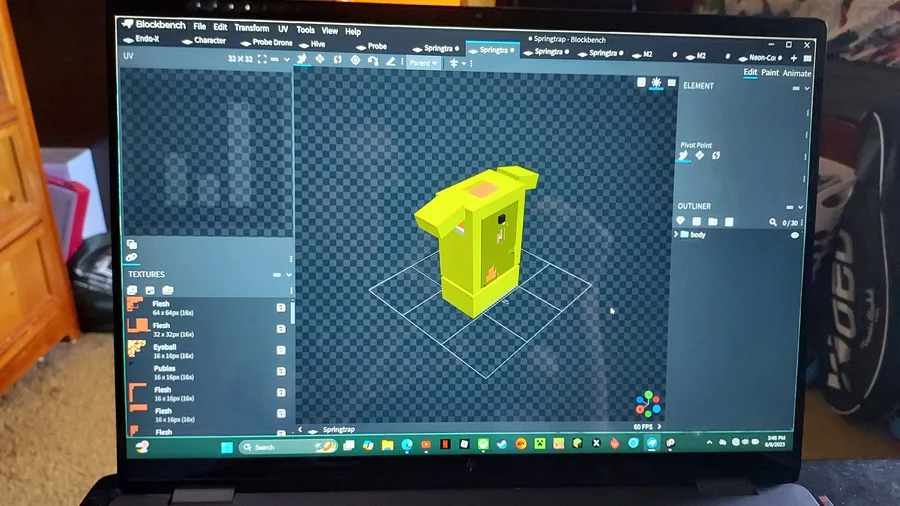Click the left arrow beside Springtrap breadcrumb
This screenshot has height=506, width=900.
tap(300, 429)
